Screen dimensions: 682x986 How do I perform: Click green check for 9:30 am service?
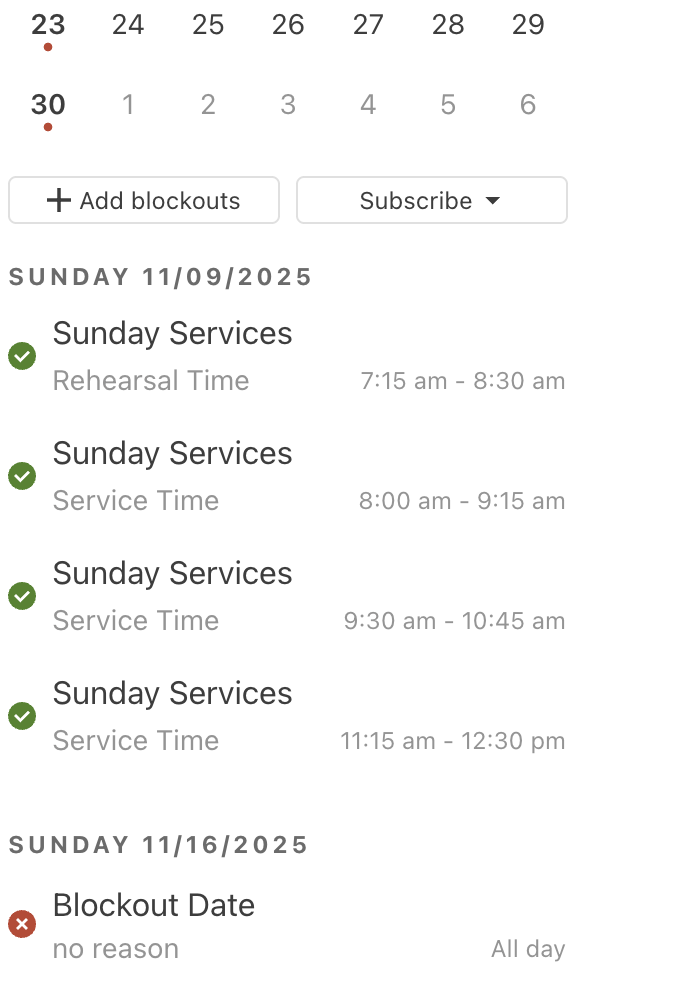coord(22,596)
